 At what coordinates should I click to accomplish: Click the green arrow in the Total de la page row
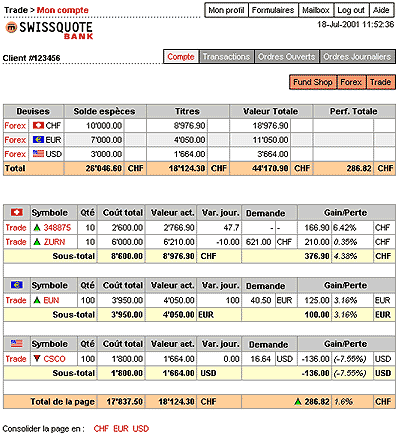pyautogui.click(x=298, y=402)
